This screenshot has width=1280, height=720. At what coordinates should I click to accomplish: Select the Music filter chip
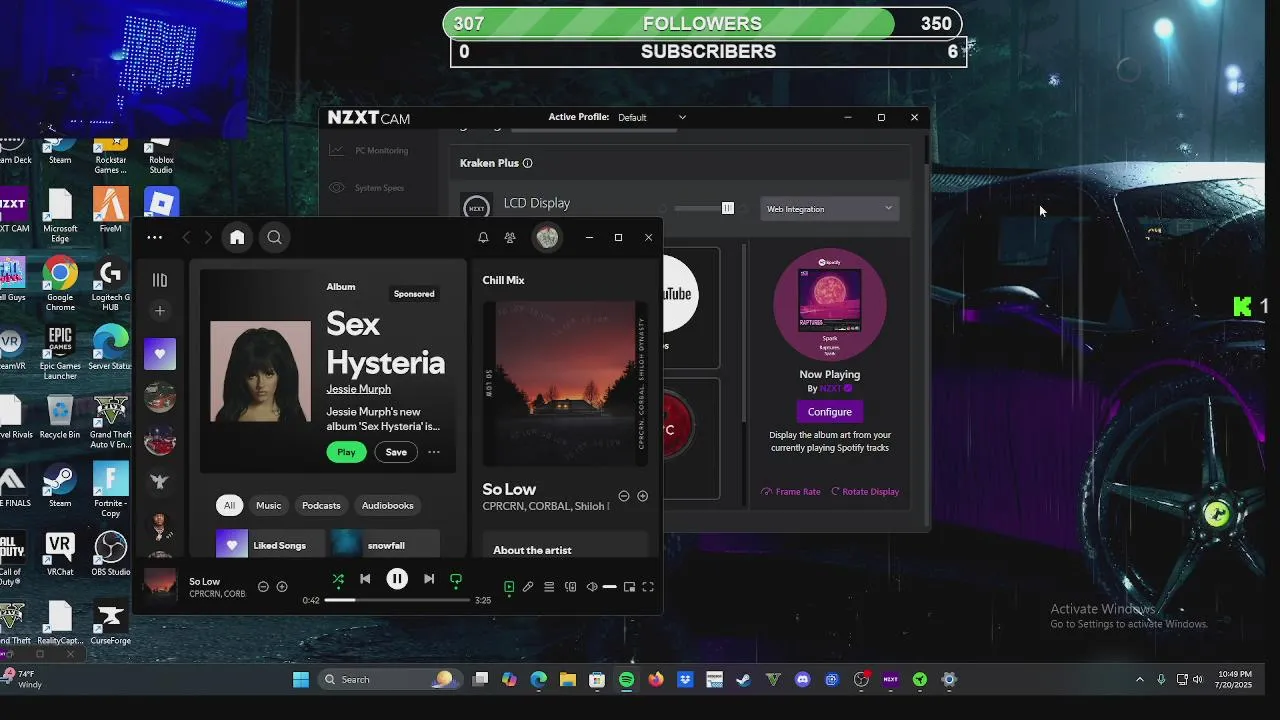[269, 505]
